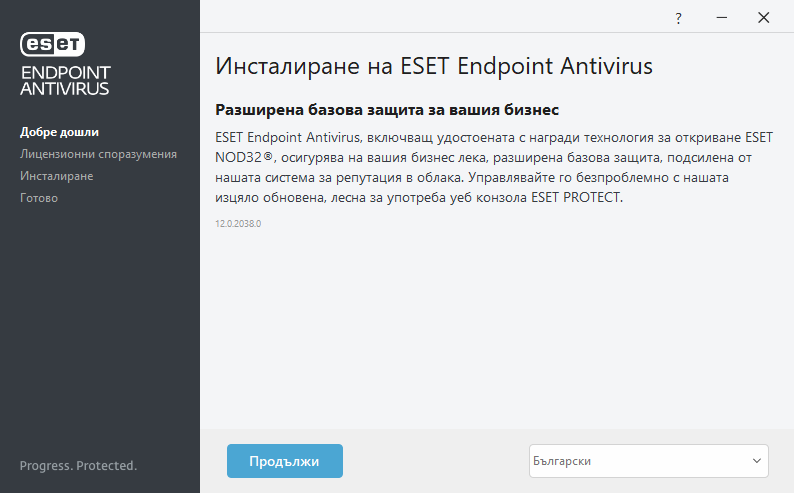Go to Лицензионни споразумения step
794x493 pixels.
(98, 154)
